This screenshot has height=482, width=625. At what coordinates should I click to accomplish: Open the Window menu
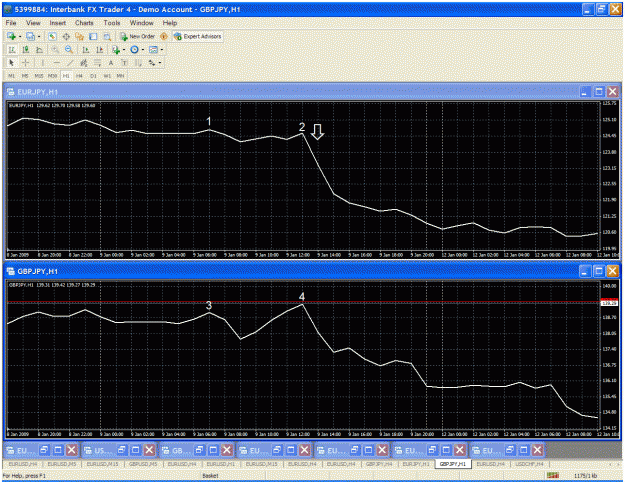[142, 23]
